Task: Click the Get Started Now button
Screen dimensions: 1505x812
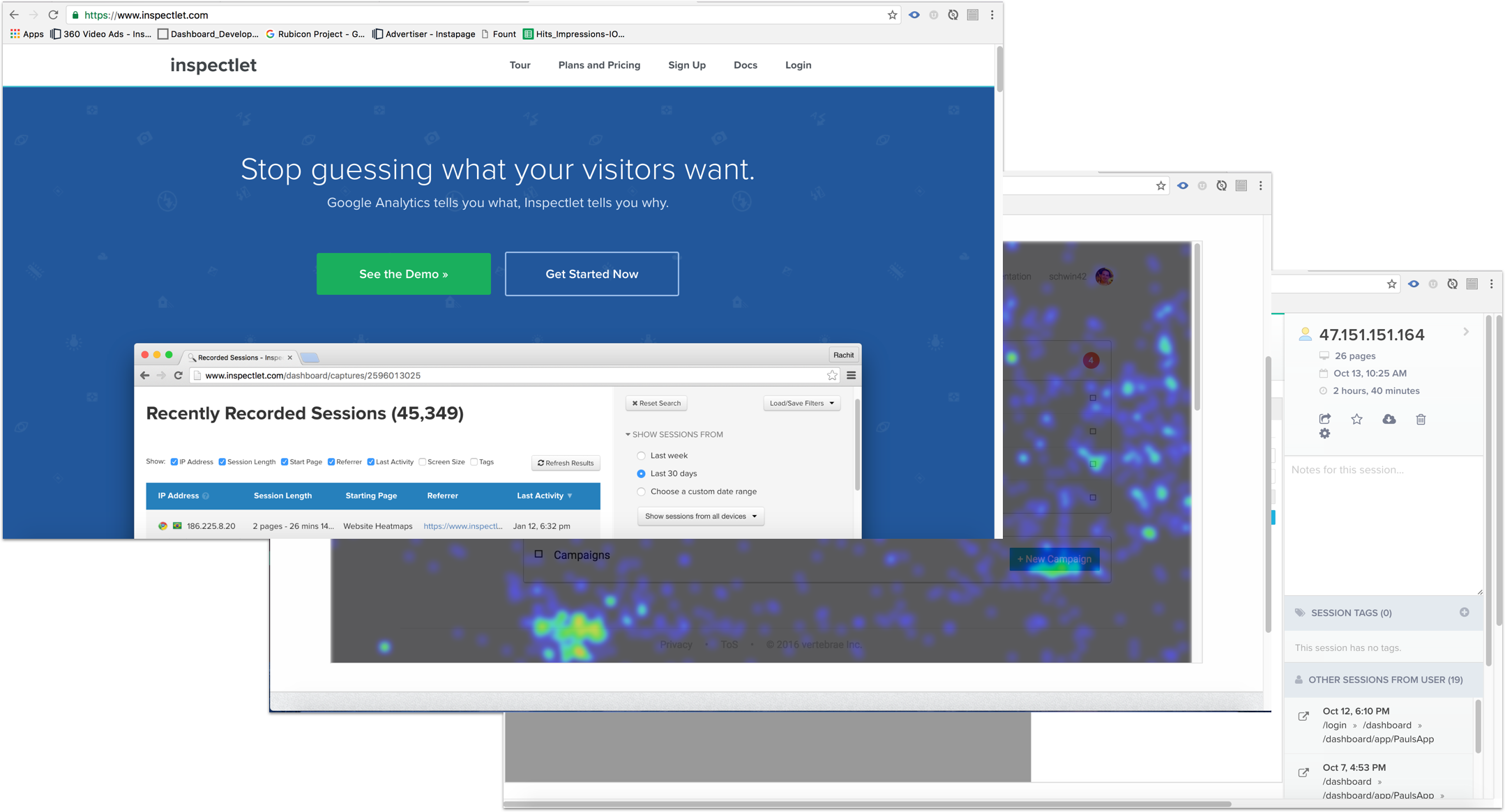Action: click(591, 274)
